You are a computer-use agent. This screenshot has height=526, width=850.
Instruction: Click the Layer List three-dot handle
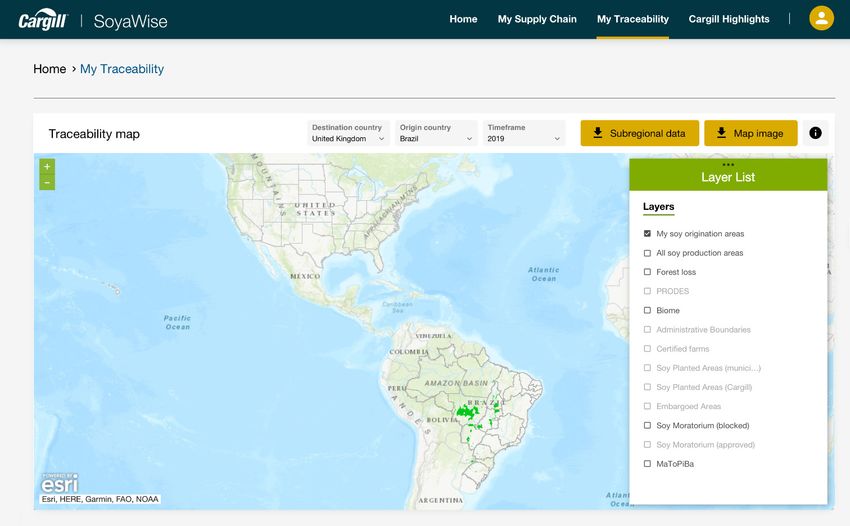click(728, 164)
